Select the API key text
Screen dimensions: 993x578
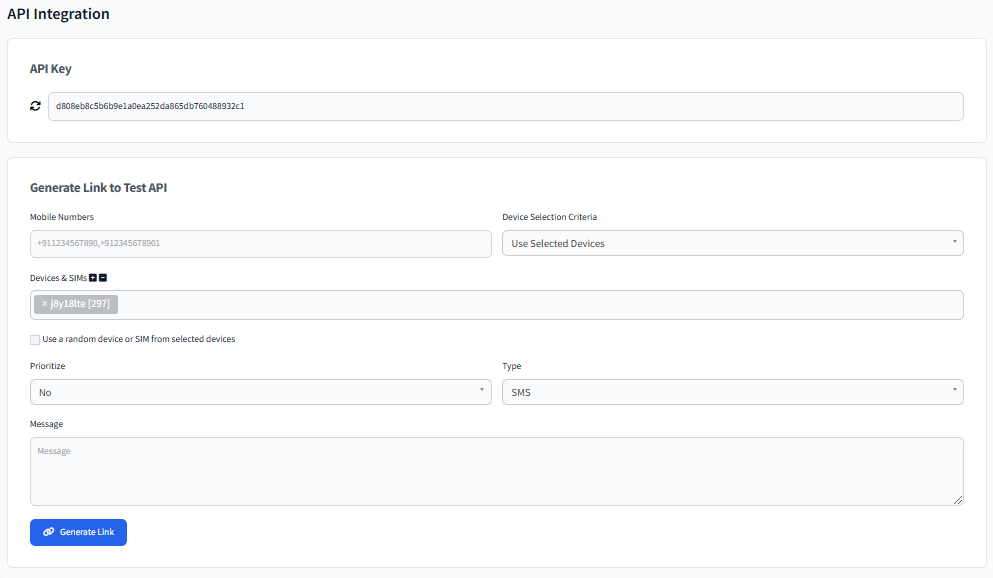[505, 106]
